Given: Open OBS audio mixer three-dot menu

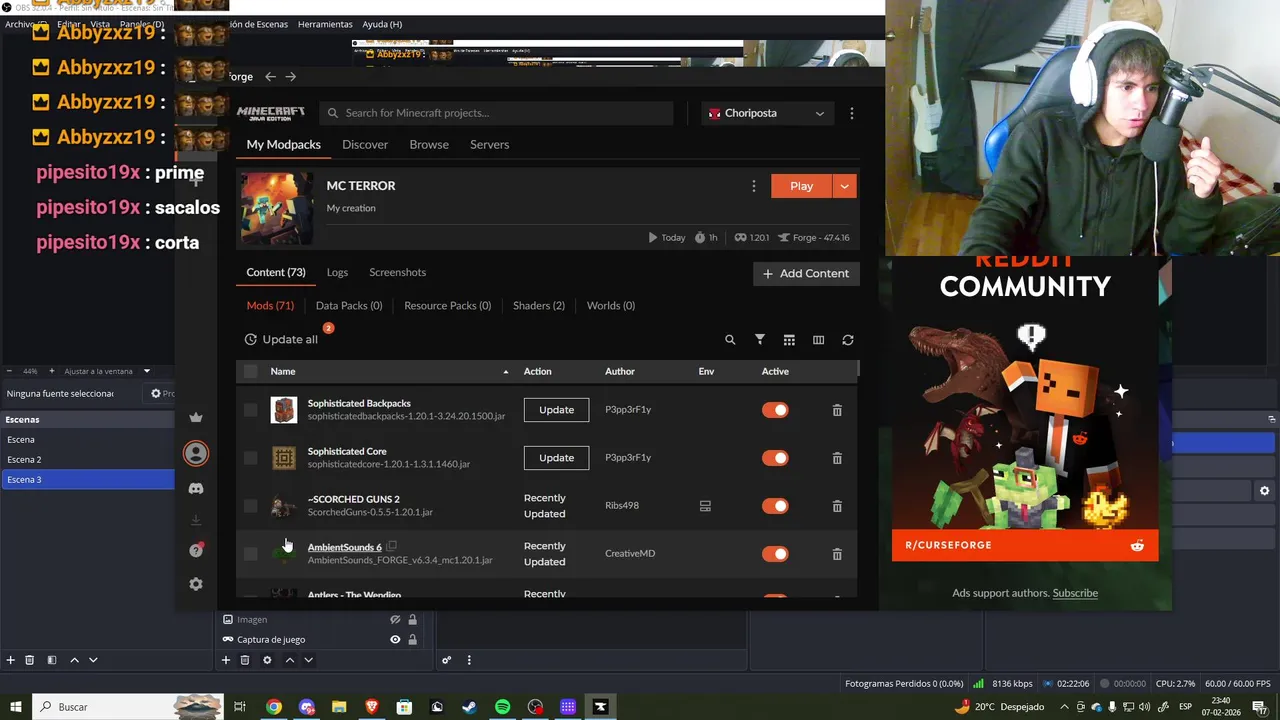Looking at the screenshot, I should (x=469, y=660).
